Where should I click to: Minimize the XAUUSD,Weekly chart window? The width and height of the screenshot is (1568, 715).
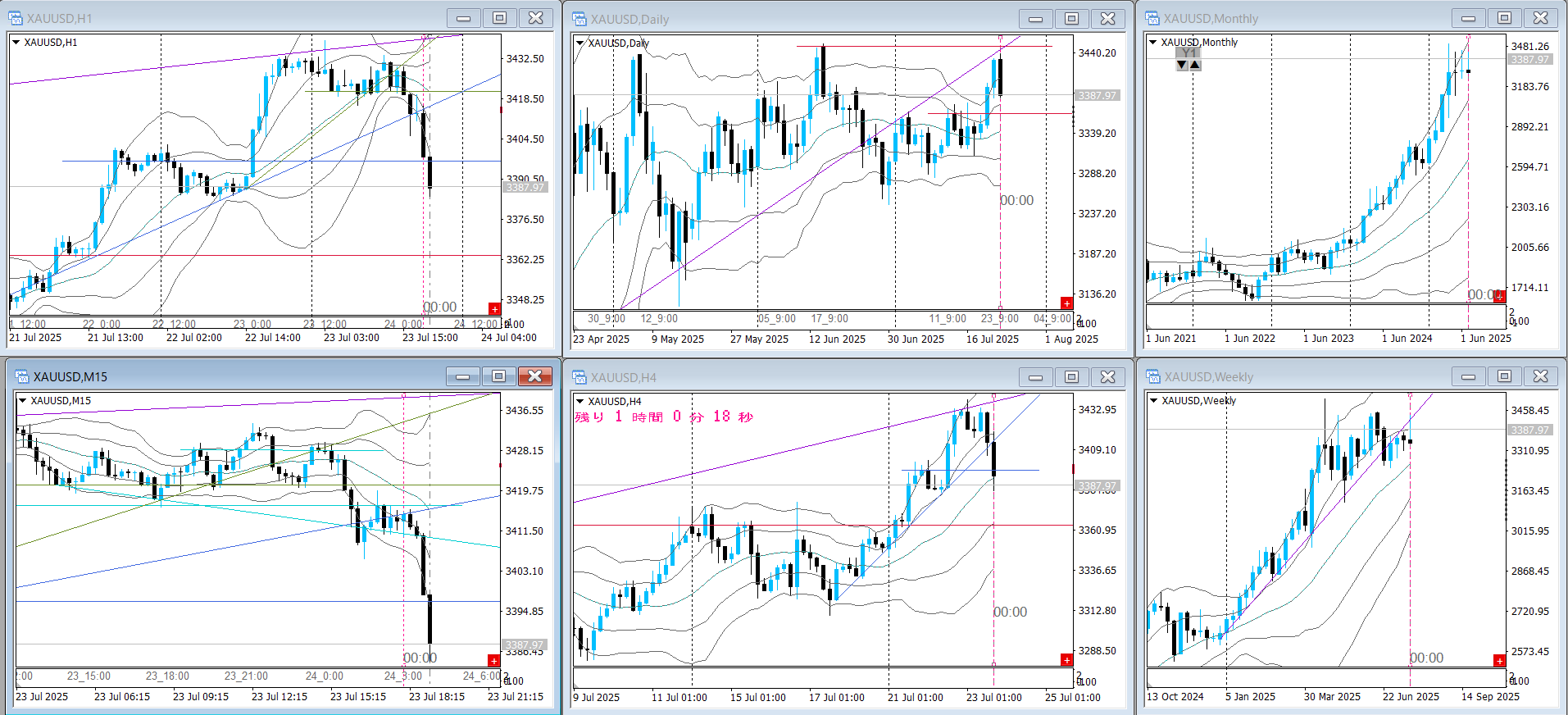pos(1468,377)
